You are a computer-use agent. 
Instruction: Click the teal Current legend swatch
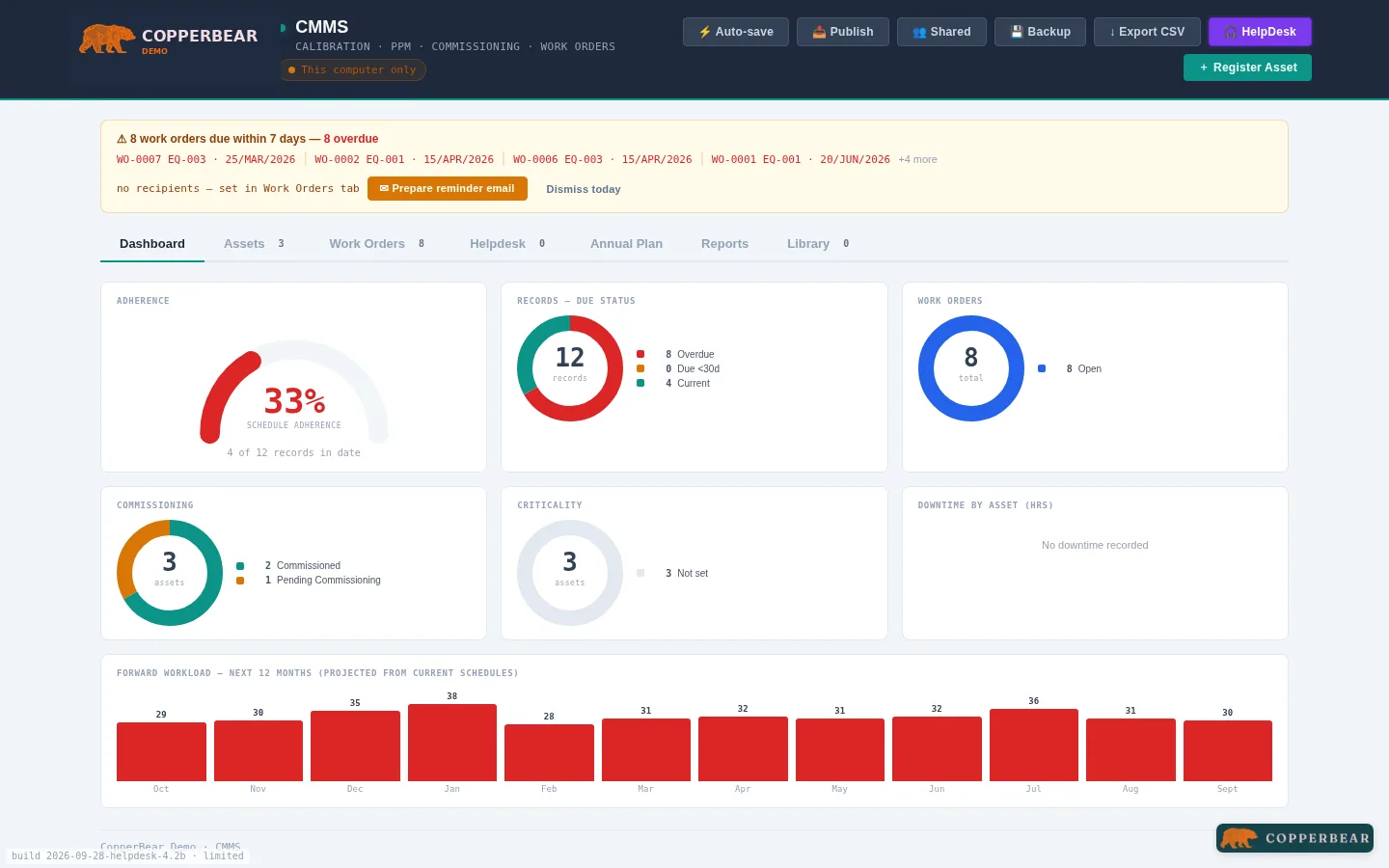tap(640, 383)
